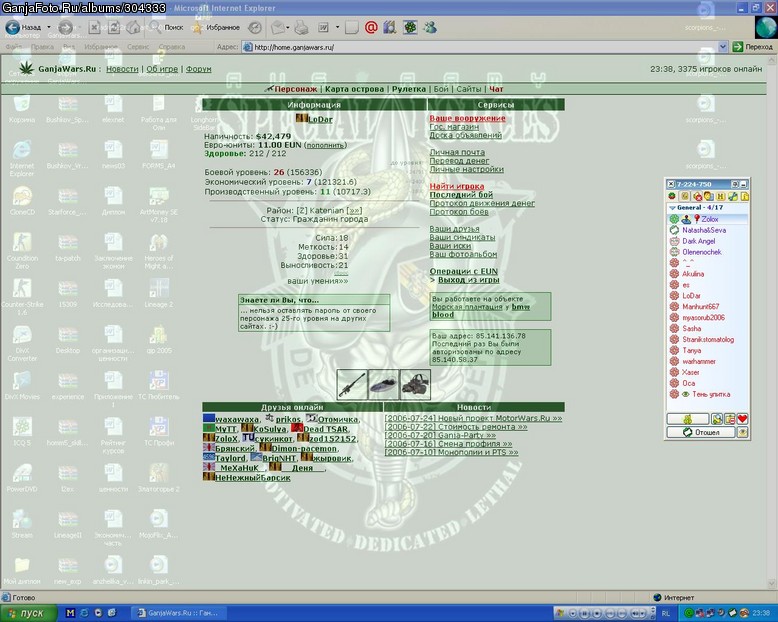Open the Ваше вооружение link
Screen dimensions: 778x622
(467, 118)
